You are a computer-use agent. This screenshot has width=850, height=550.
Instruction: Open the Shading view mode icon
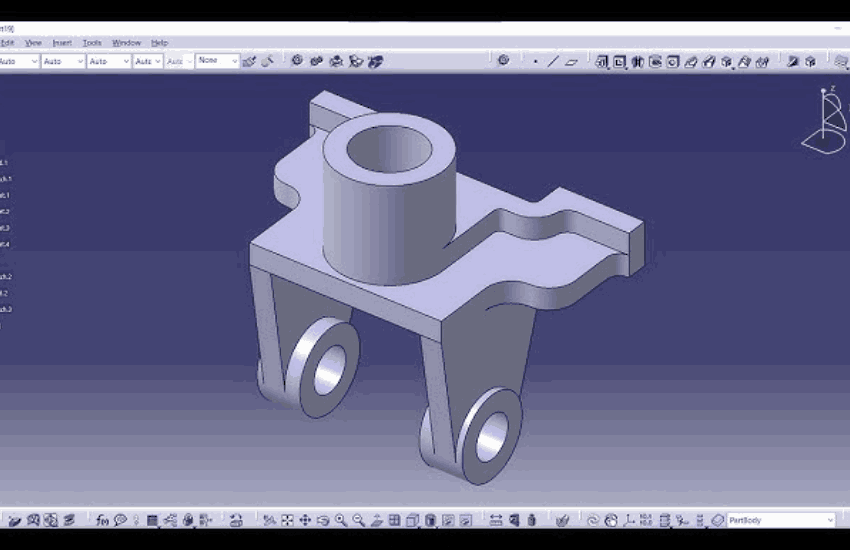tap(430, 520)
